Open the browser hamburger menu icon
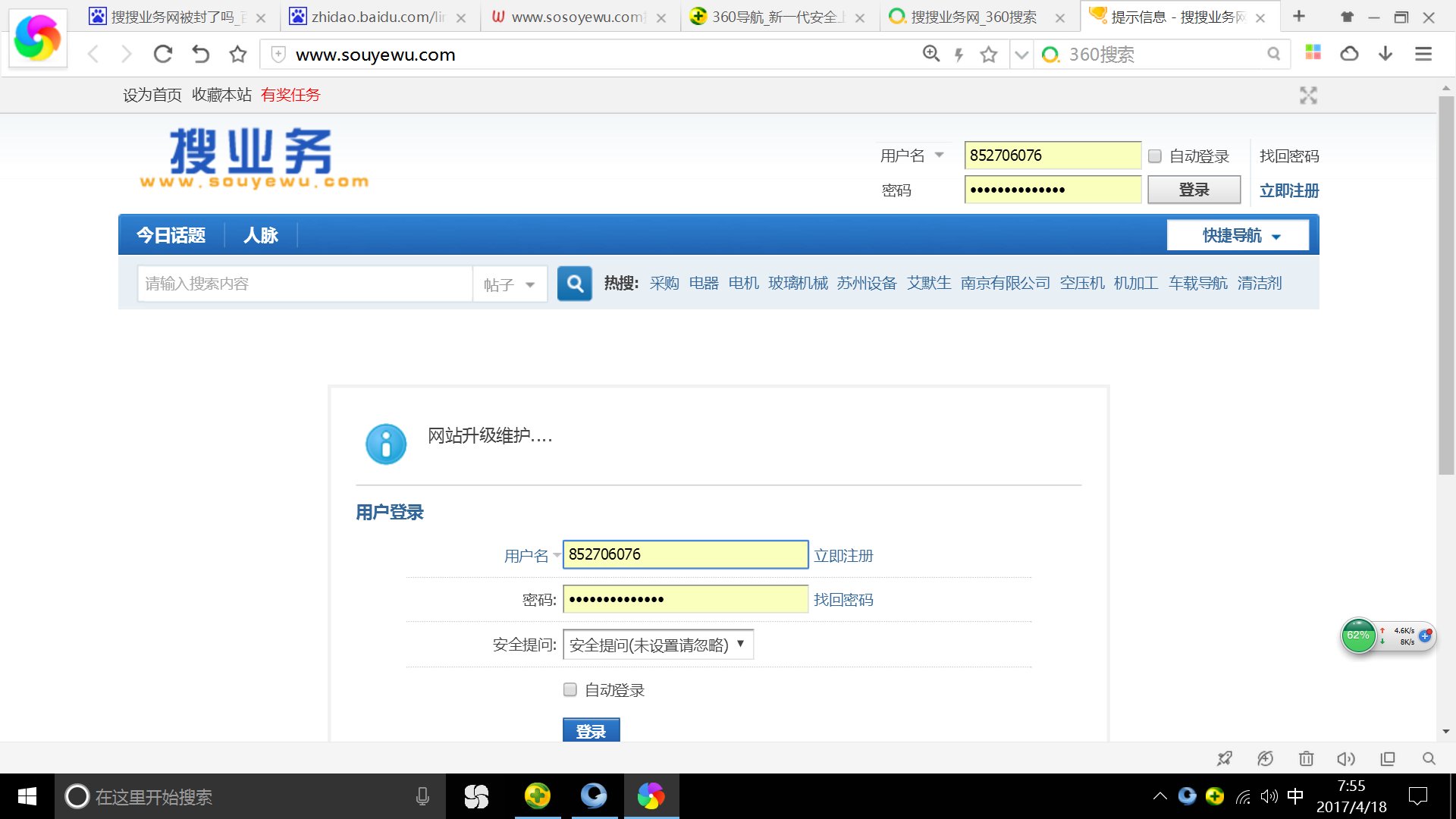The width and height of the screenshot is (1456, 819). tap(1422, 54)
